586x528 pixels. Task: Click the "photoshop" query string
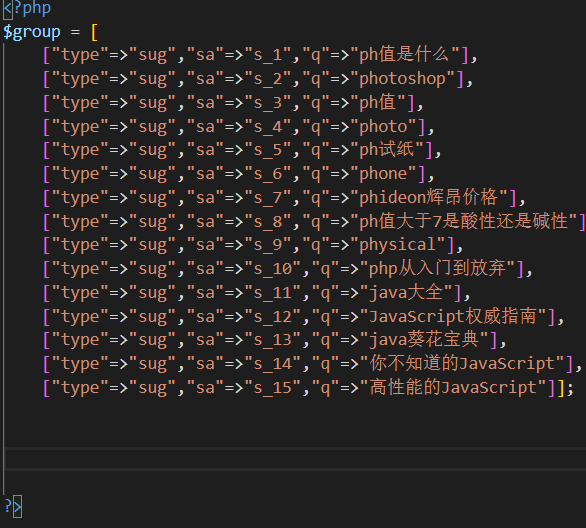pos(403,79)
